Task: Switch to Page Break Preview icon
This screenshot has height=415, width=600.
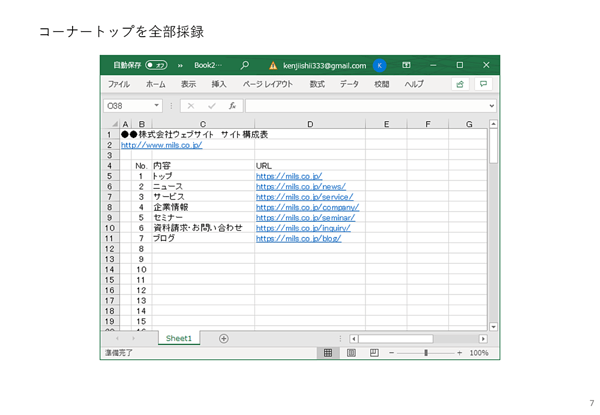Action: (x=374, y=353)
